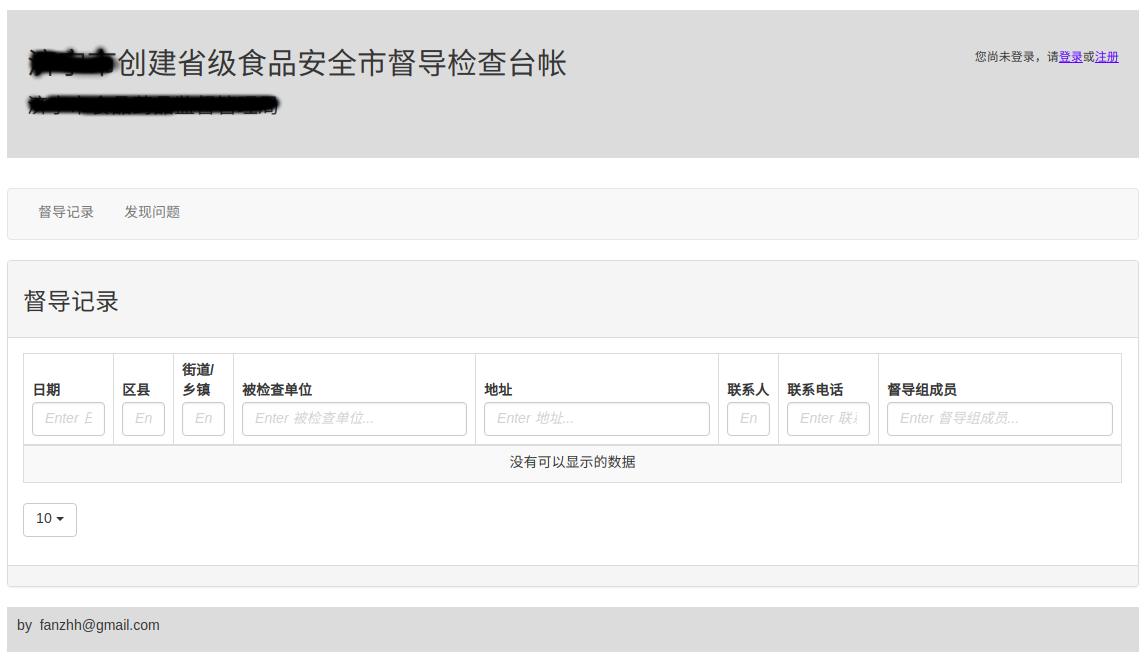Click the 联系人 filter input

coord(748,419)
